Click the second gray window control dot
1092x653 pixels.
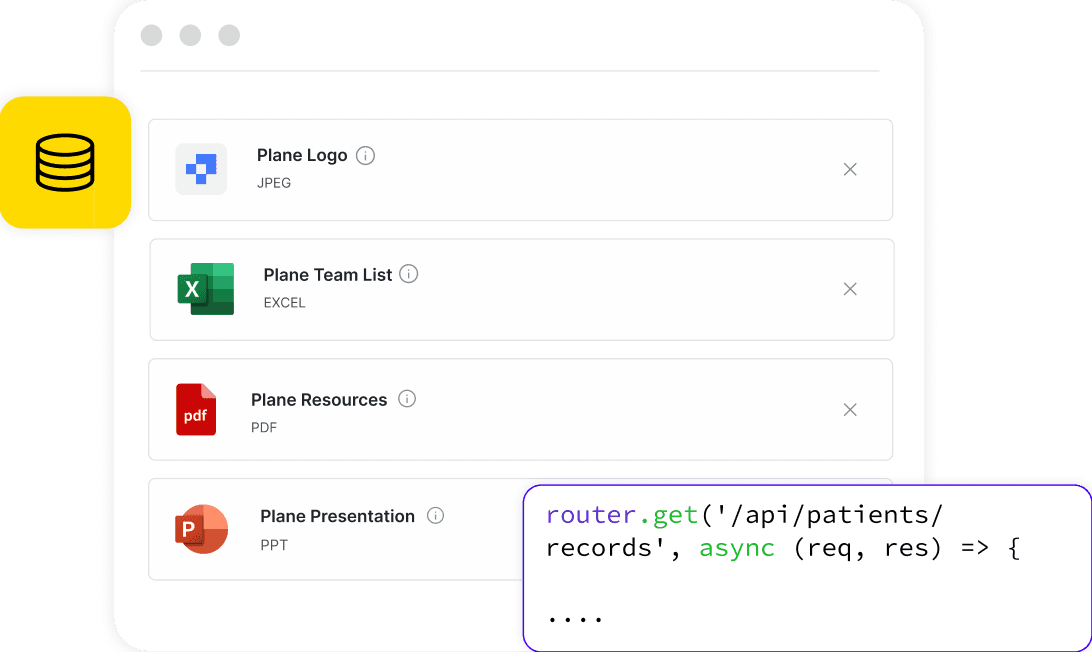190,36
